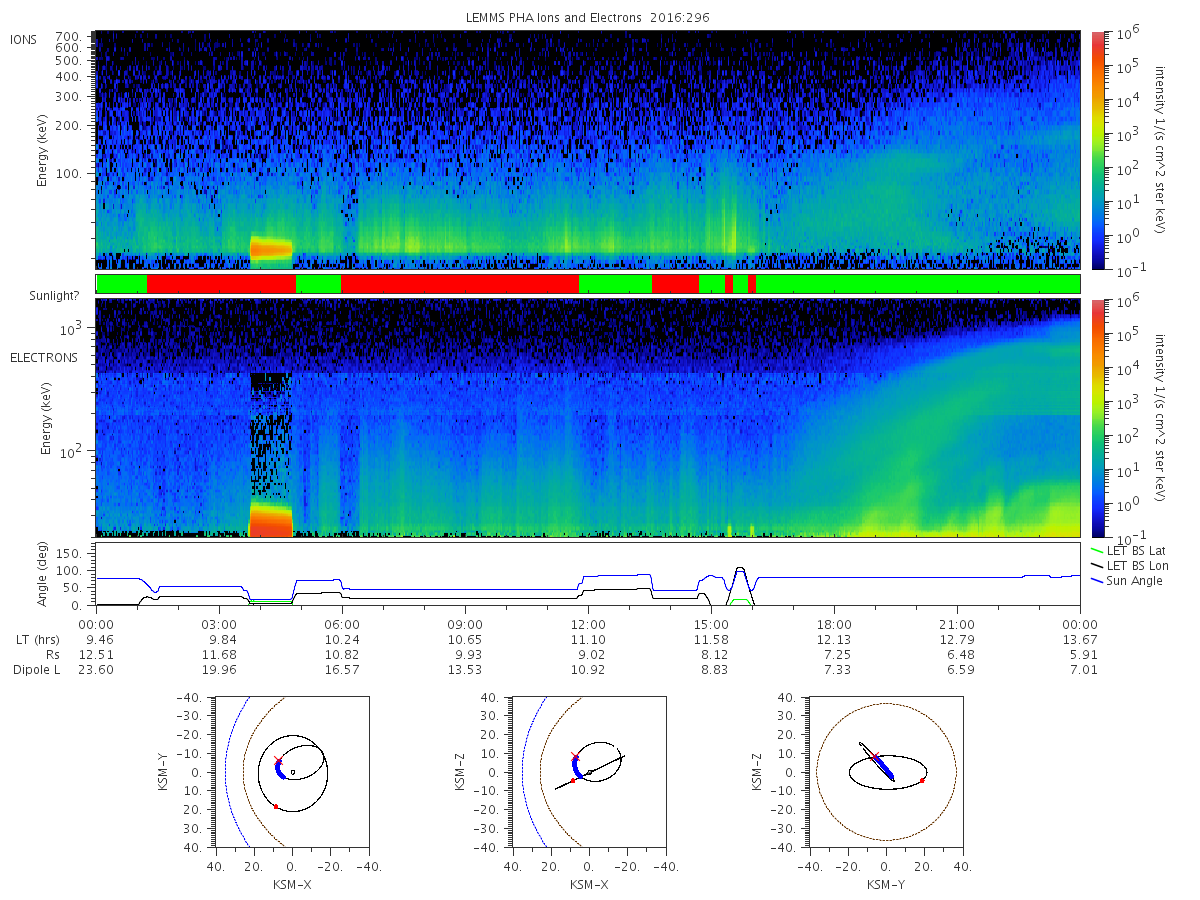Click the electrons intensity color bar
The height and width of the screenshot is (900, 1200).
[x=1097, y=418]
